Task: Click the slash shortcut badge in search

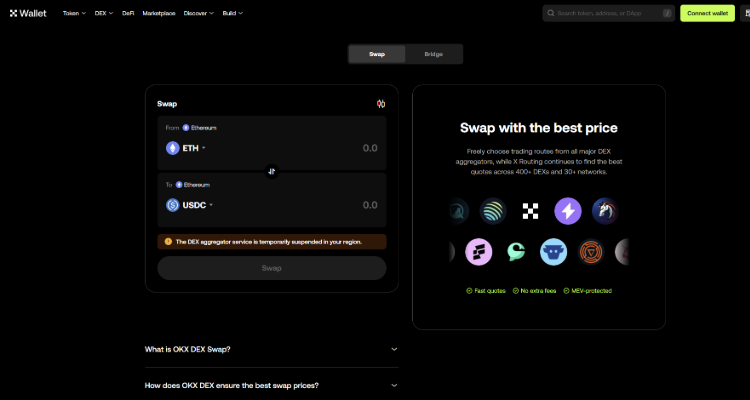Action: (667, 13)
